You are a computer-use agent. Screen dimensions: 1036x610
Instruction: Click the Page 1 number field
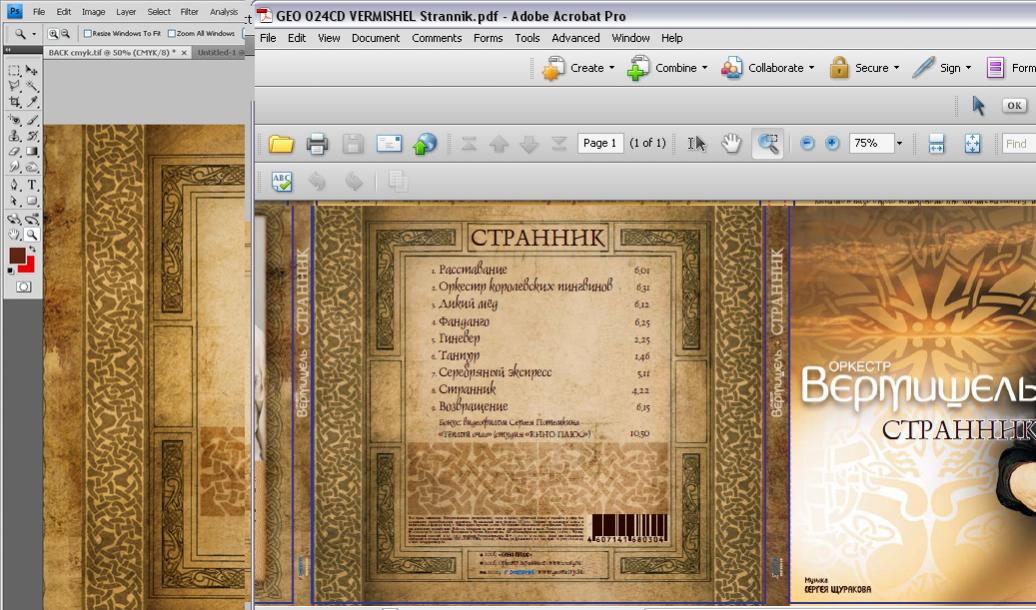[x=601, y=143]
